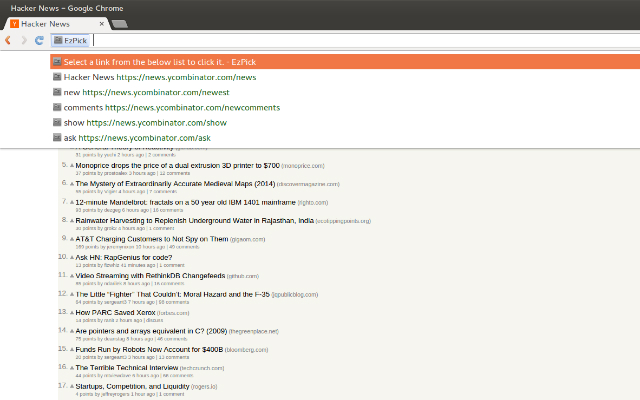Click the thegreenplace.net domain link
This screenshot has width=640, height=400.
(253, 331)
